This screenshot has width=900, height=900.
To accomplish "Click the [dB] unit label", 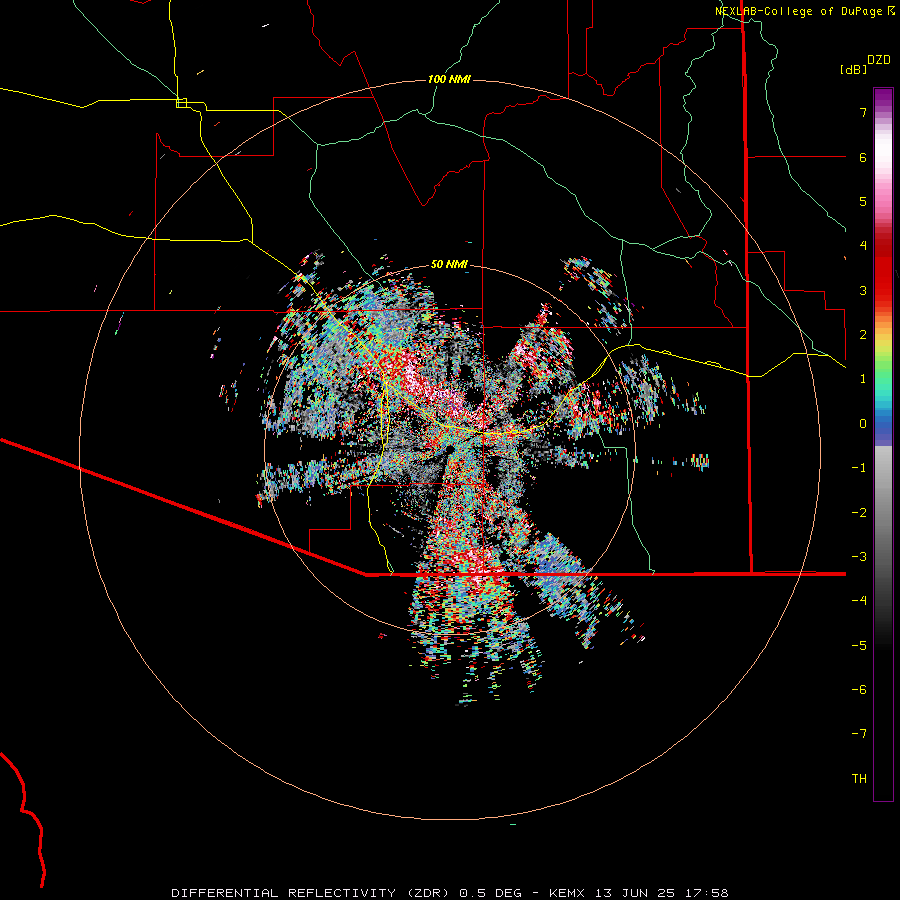I will [x=854, y=69].
